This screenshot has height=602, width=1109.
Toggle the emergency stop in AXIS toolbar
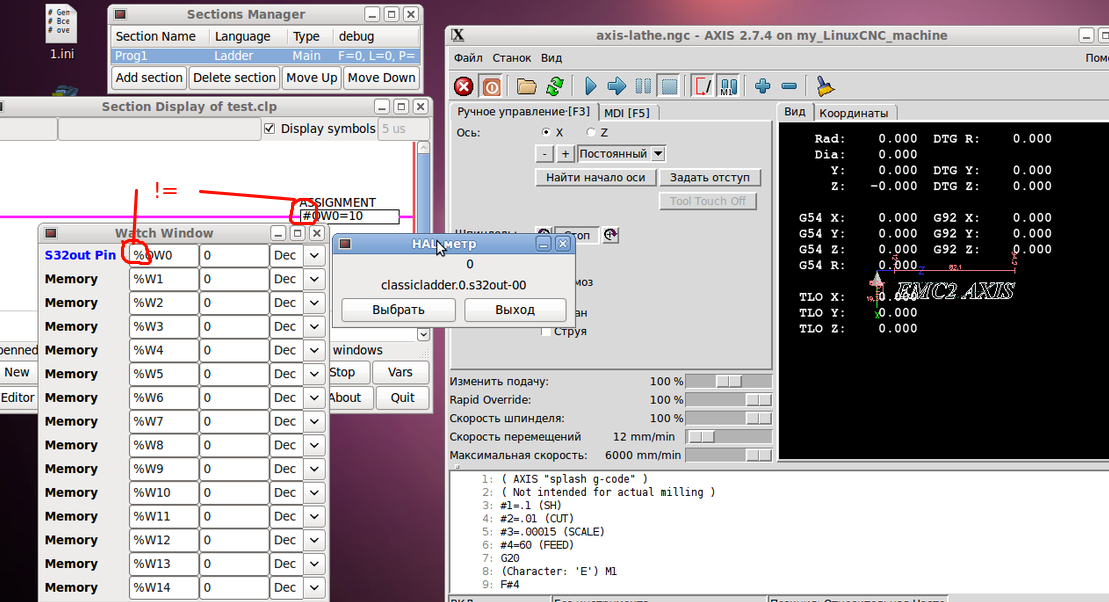pos(463,86)
